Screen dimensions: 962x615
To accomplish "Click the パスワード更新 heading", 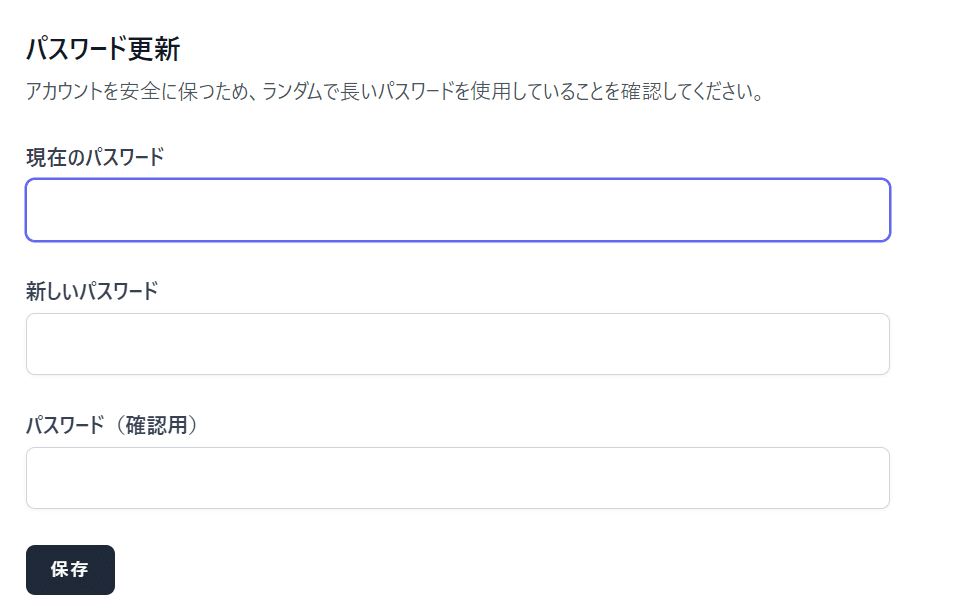I will (x=102, y=48).
